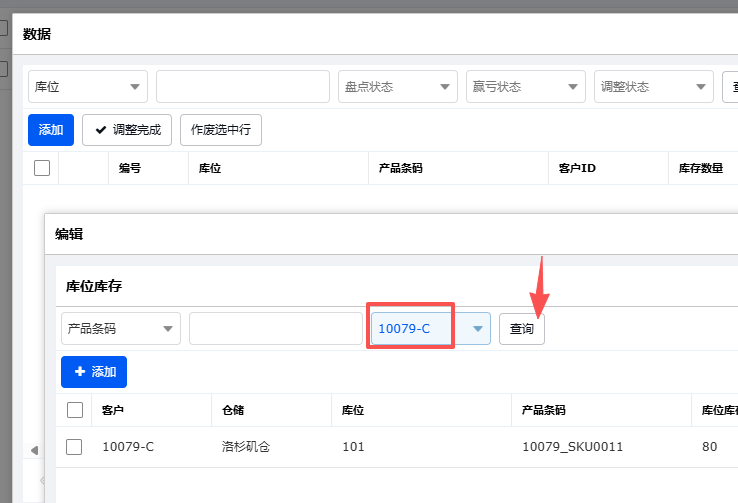Screen dimensions: 738x503
Task: Open the 产品条码 dropdown in 库位库存
Action: 120,328
